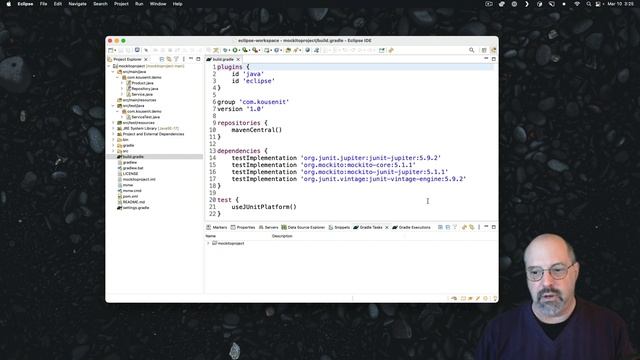Screen dimensions: 640x360
Task: Click the Debug bug icon in the toolbar
Action: (225, 50)
